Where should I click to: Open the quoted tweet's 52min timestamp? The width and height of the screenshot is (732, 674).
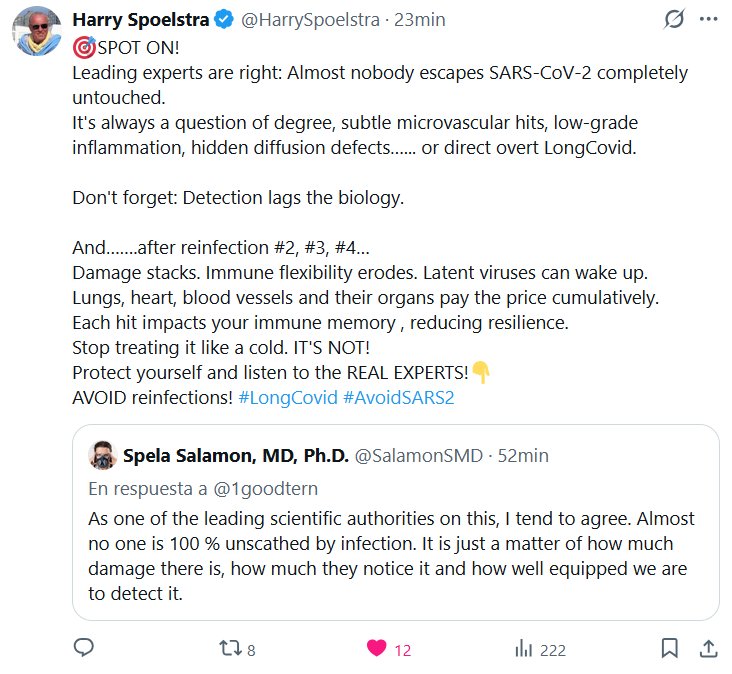523,456
